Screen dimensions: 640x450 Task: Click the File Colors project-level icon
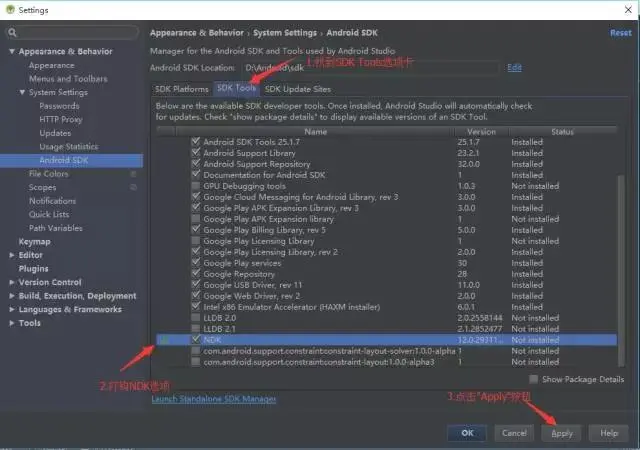point(133,174)
